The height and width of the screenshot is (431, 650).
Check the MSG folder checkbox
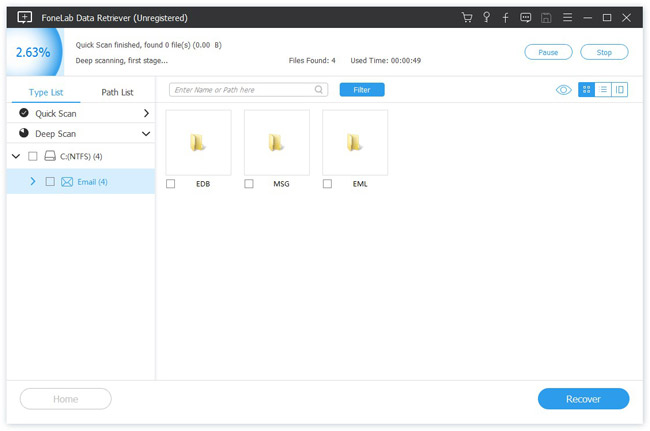pyautogui.click(x=249, y=184)
